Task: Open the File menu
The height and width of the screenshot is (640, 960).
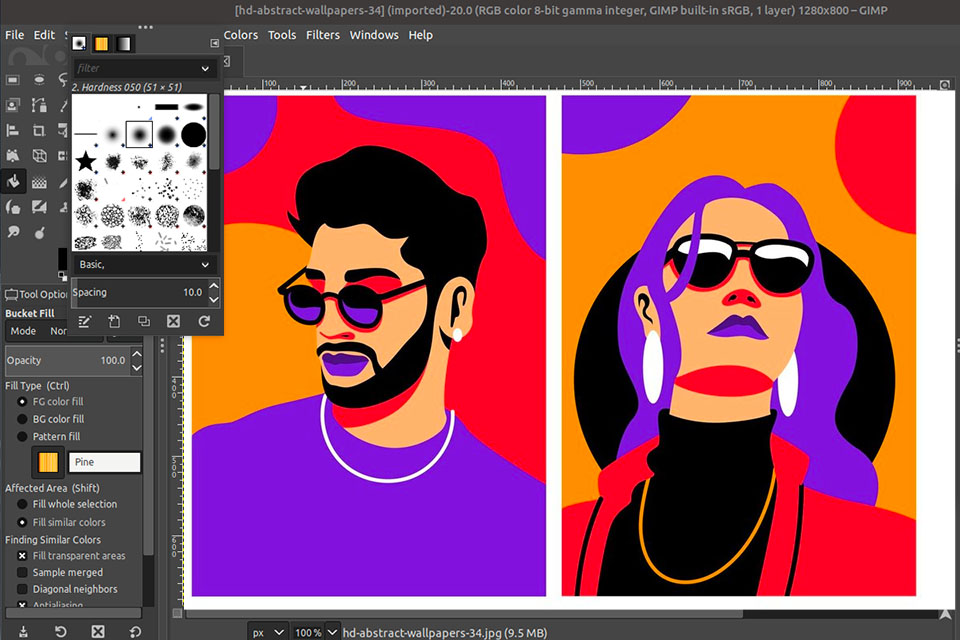Action: point(15,35)
